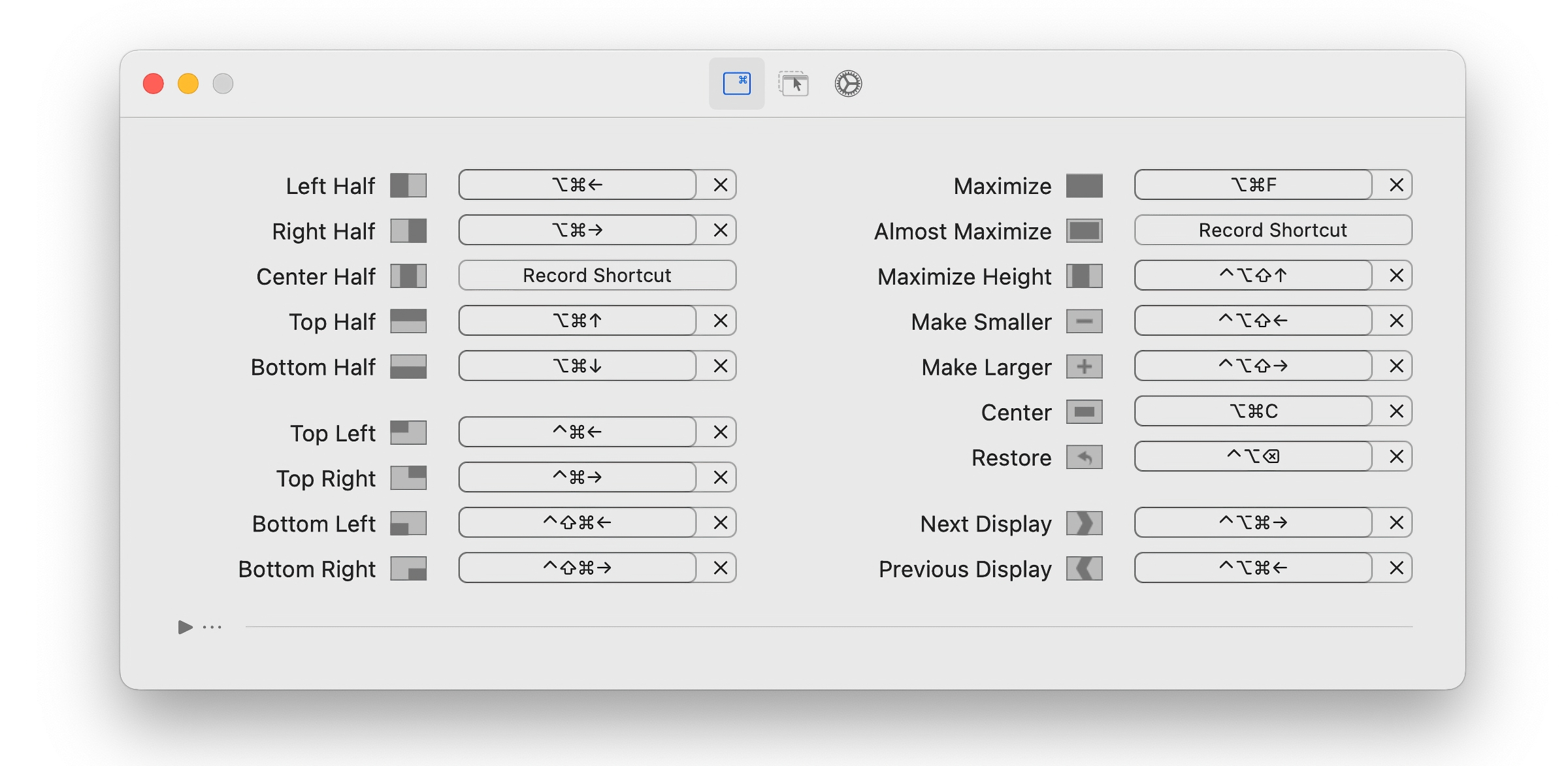Select the Left Half position icon
1568x766 pixels.
pyautogui.click(x=408, y=185)
